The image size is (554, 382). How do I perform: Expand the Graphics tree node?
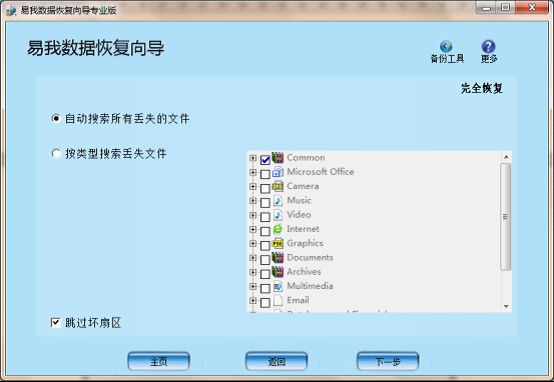[x=253, y=243]
